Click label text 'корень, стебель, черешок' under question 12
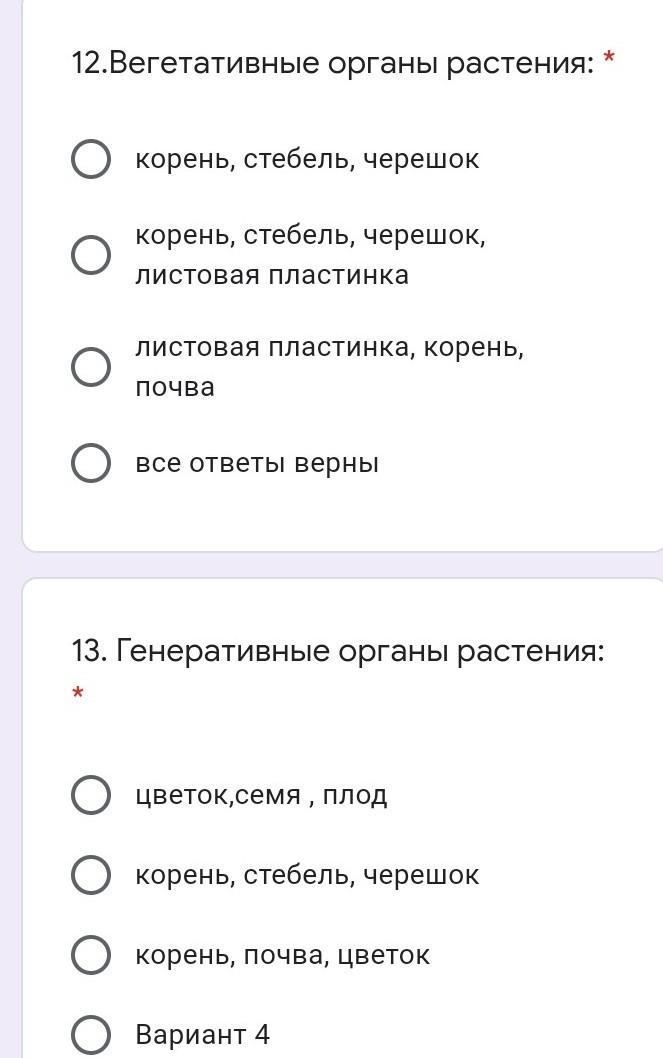 point(307,159)
